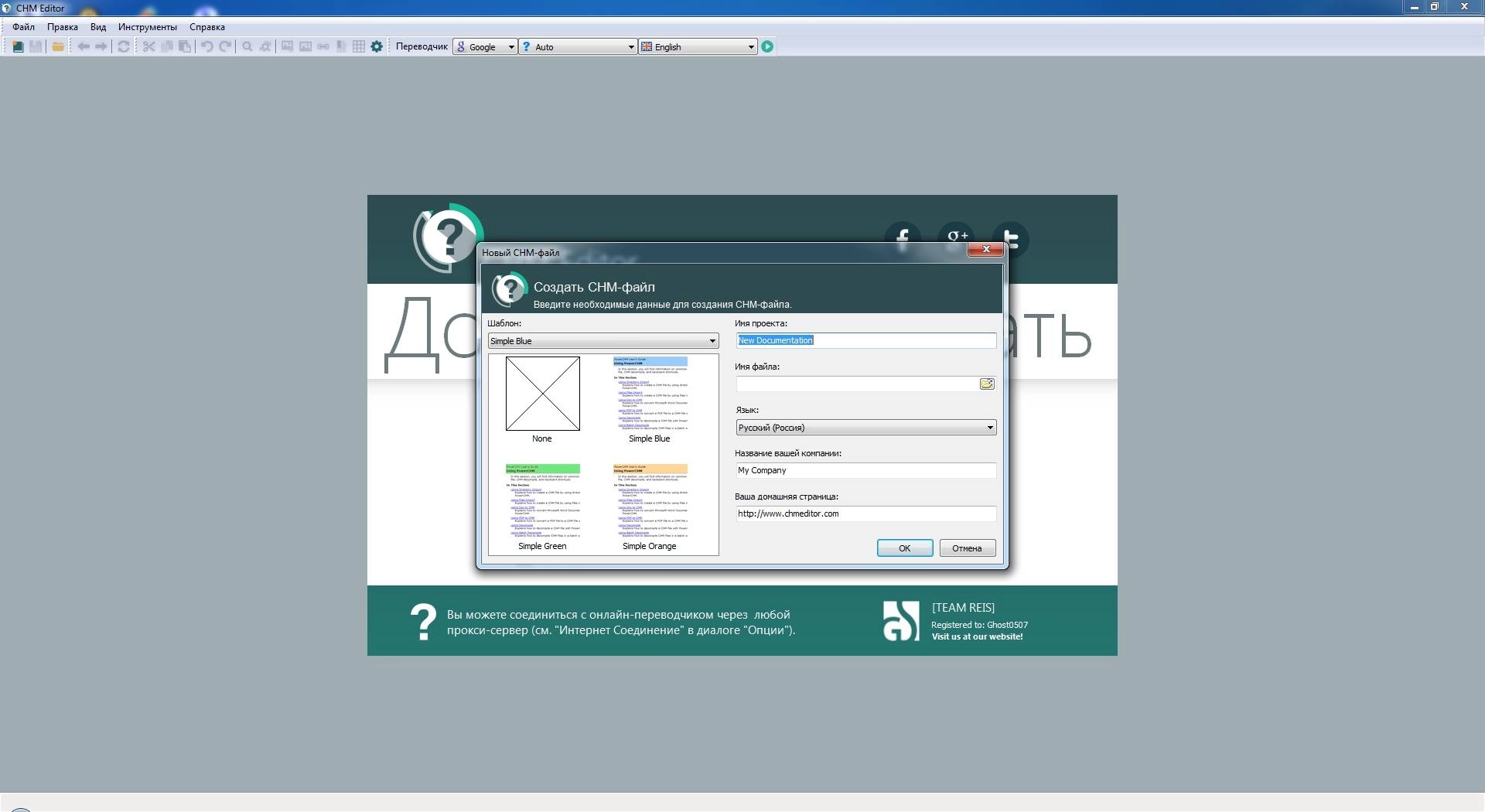Click the first Insert image toolbar icon

pyautogui.click(x=287, y=46)
